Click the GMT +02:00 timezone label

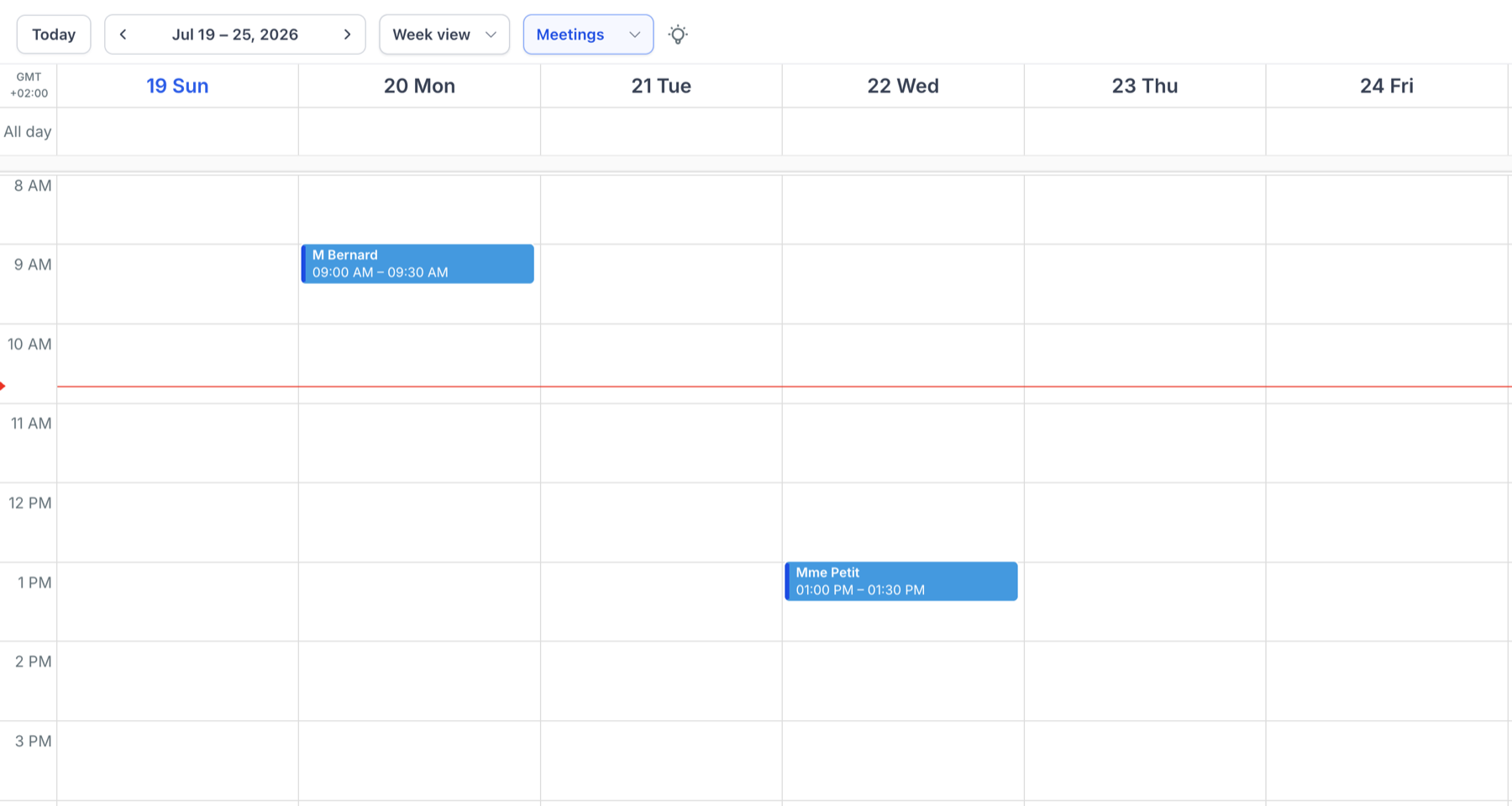pyautogui.click(x=29, y=85)
